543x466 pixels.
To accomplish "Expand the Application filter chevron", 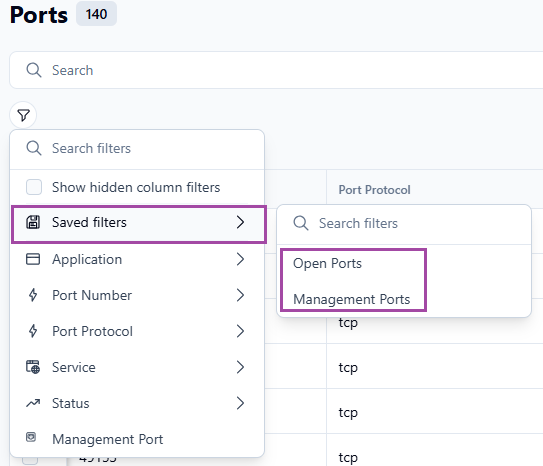I will click(240, 259).
